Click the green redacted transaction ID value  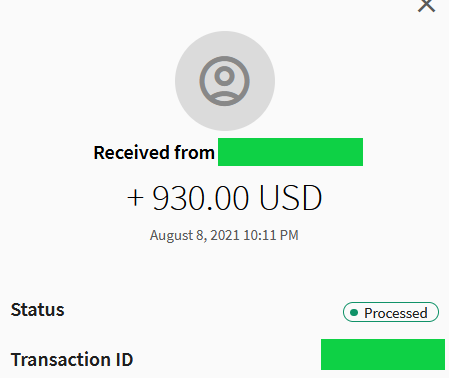[x=383, y=354]
